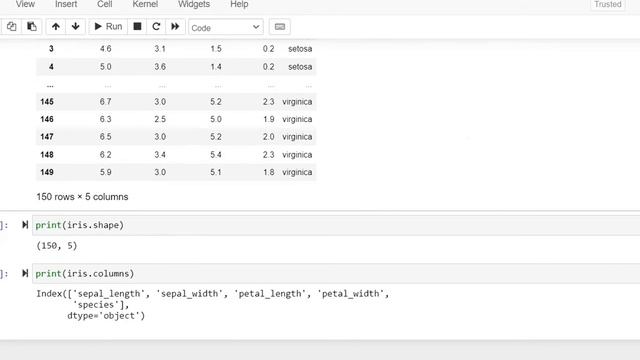Run print(iris.columns) cell via step icon
This screenshot has height=360, width=640.
point(25,273)
